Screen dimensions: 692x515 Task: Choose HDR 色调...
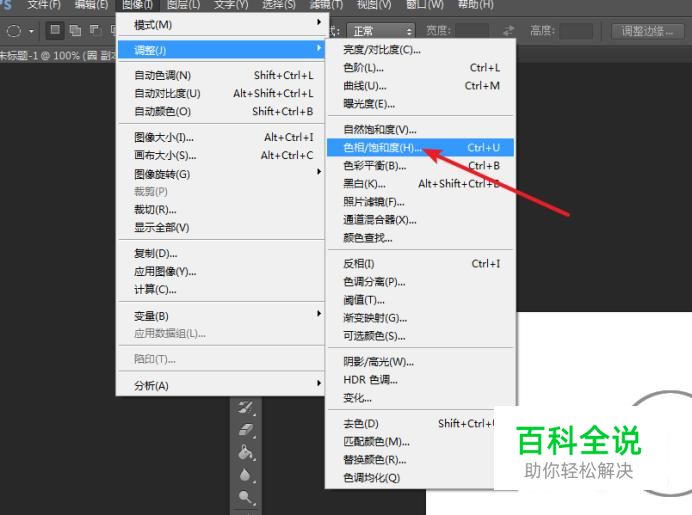point(420,380)
